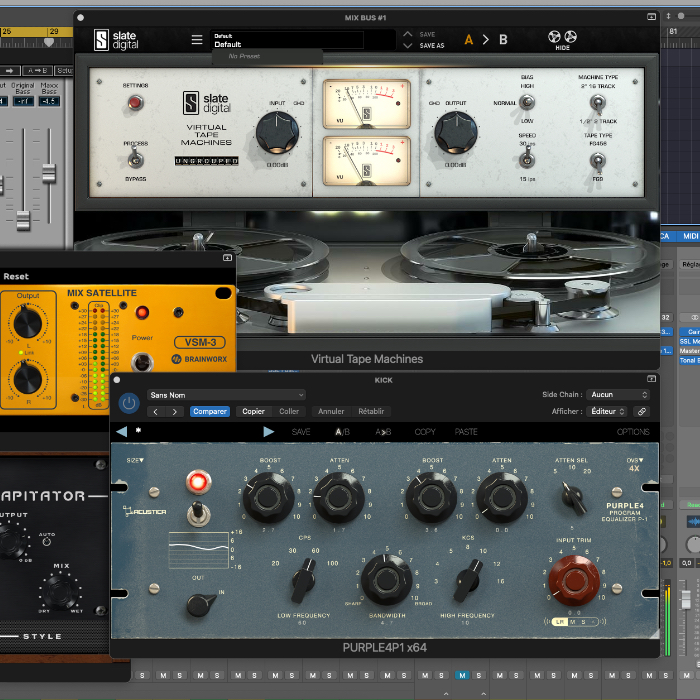Toggle the tape SPEED switch
Screen dimensions: 700x700
[527, 158]
